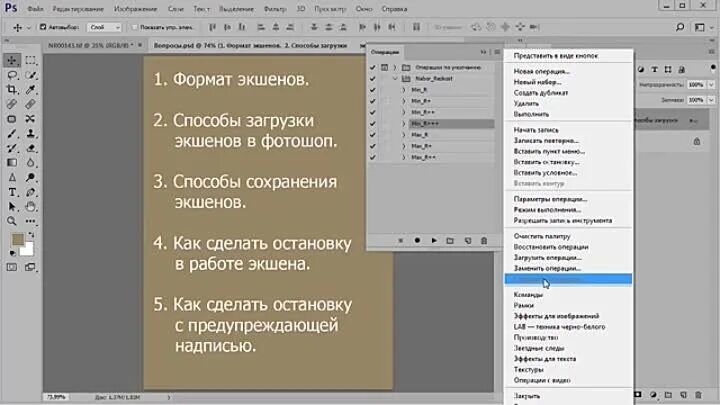
Task: Select the Lasso tool
Action: coord(12,75)
